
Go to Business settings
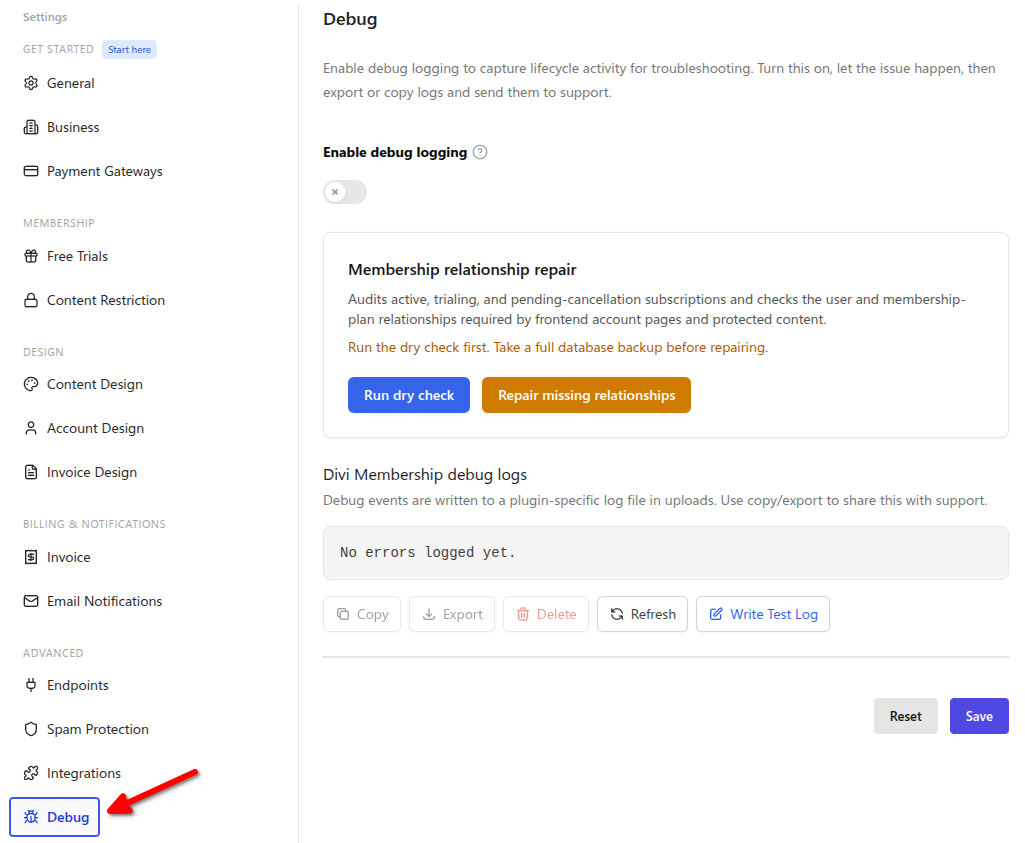click(73, 127)
